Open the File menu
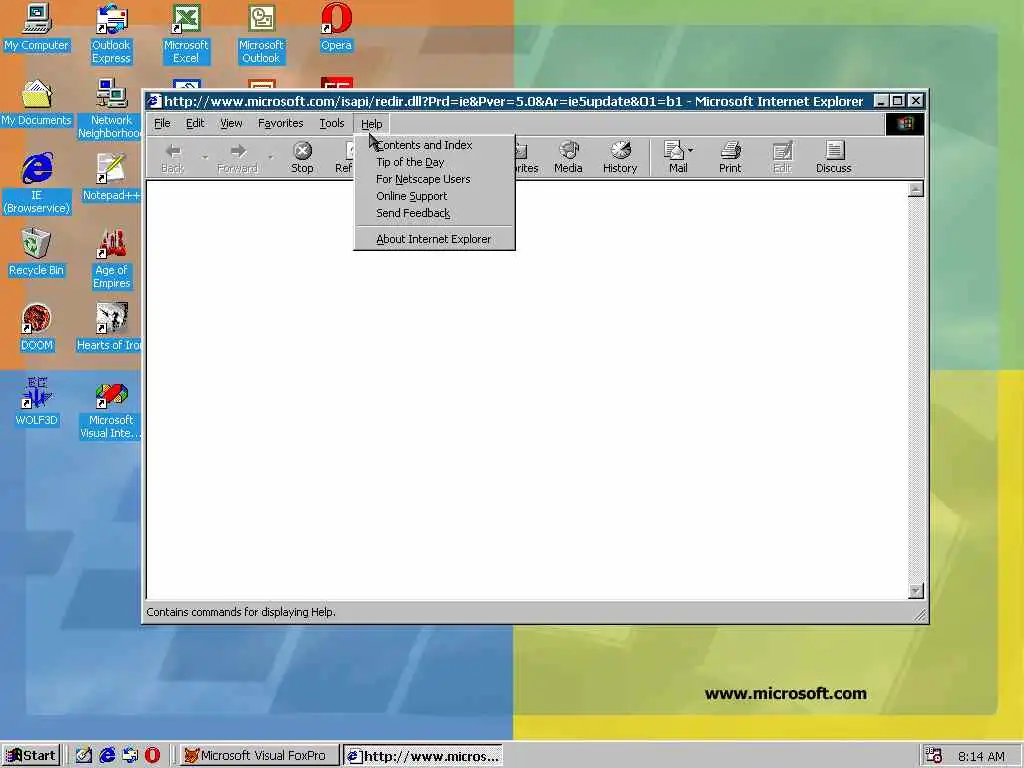The height and width of the screenshot is (768, 1024). click(x=162, y=123)
